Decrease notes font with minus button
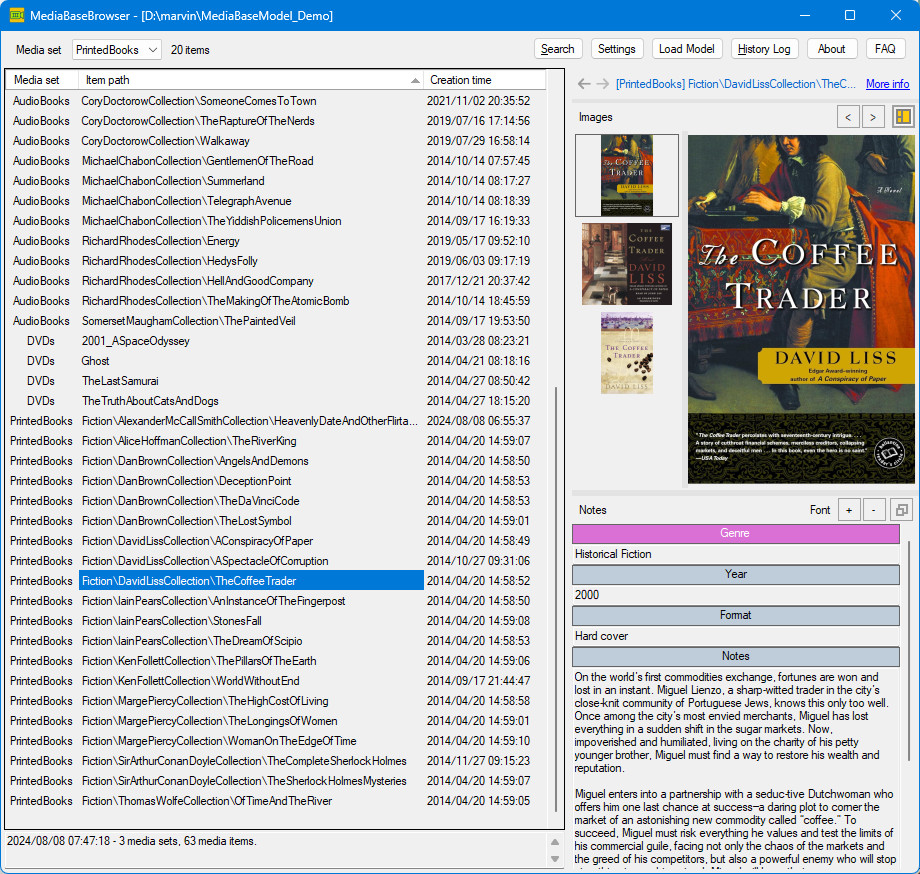This screenshot has width=920, height=874. (x=874, y=510)
